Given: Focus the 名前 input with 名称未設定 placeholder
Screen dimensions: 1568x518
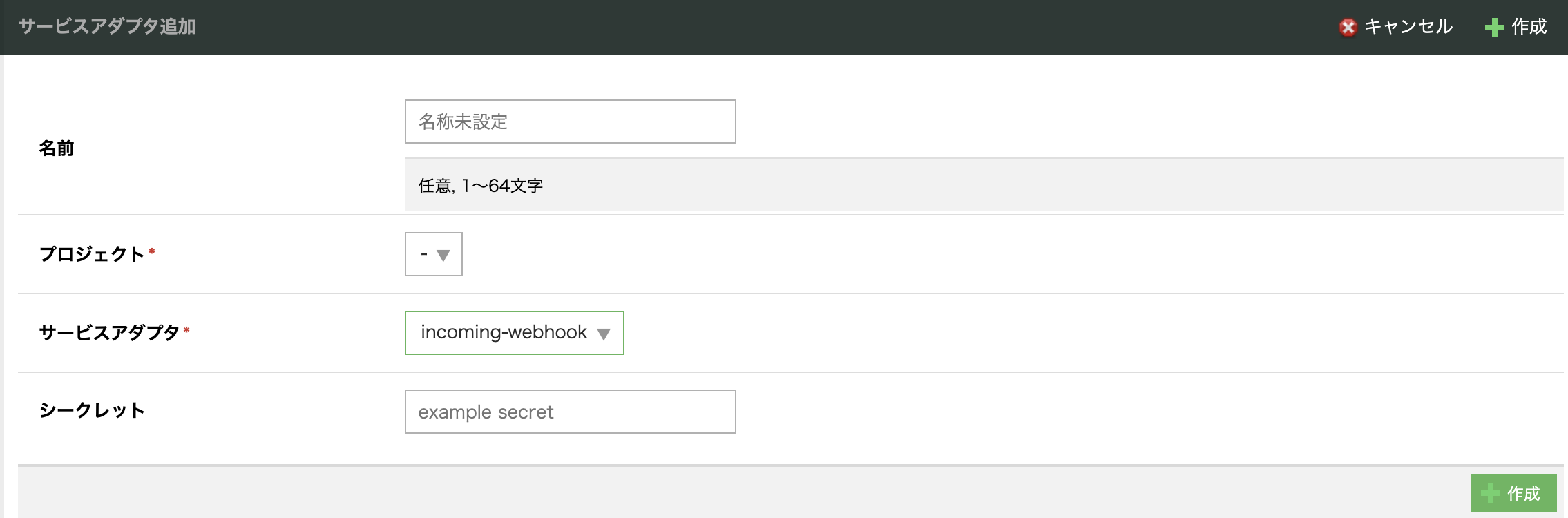Looking at the screenshot, I should [x=570, y=122].
